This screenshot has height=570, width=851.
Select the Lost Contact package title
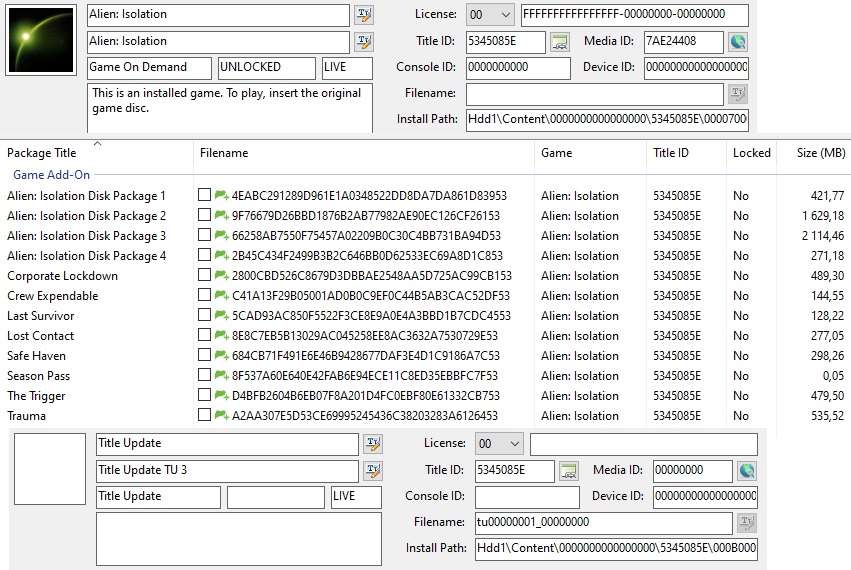click(41, 335)
